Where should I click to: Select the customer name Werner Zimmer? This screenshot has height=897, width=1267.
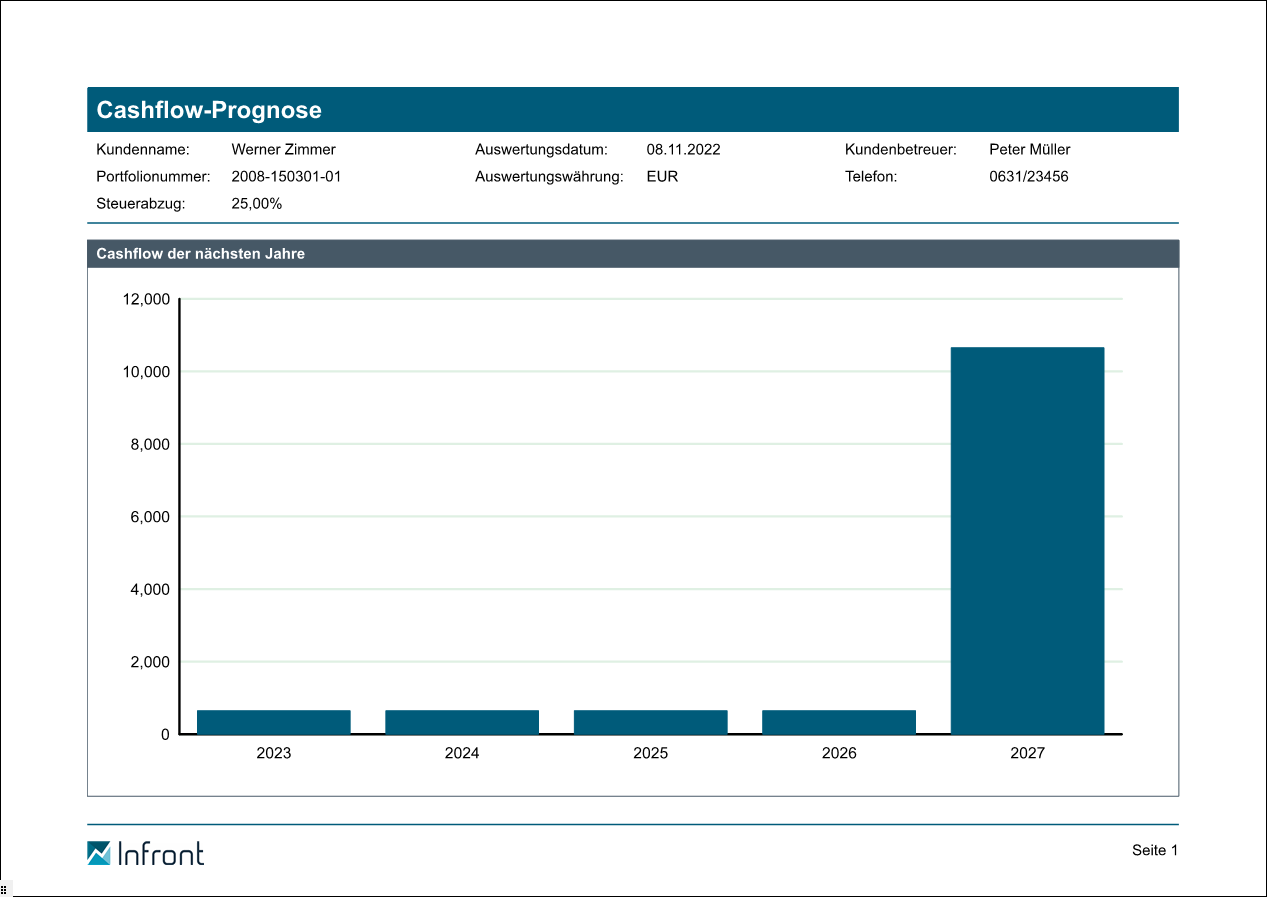pyautogui.click(x=283, y=150)
